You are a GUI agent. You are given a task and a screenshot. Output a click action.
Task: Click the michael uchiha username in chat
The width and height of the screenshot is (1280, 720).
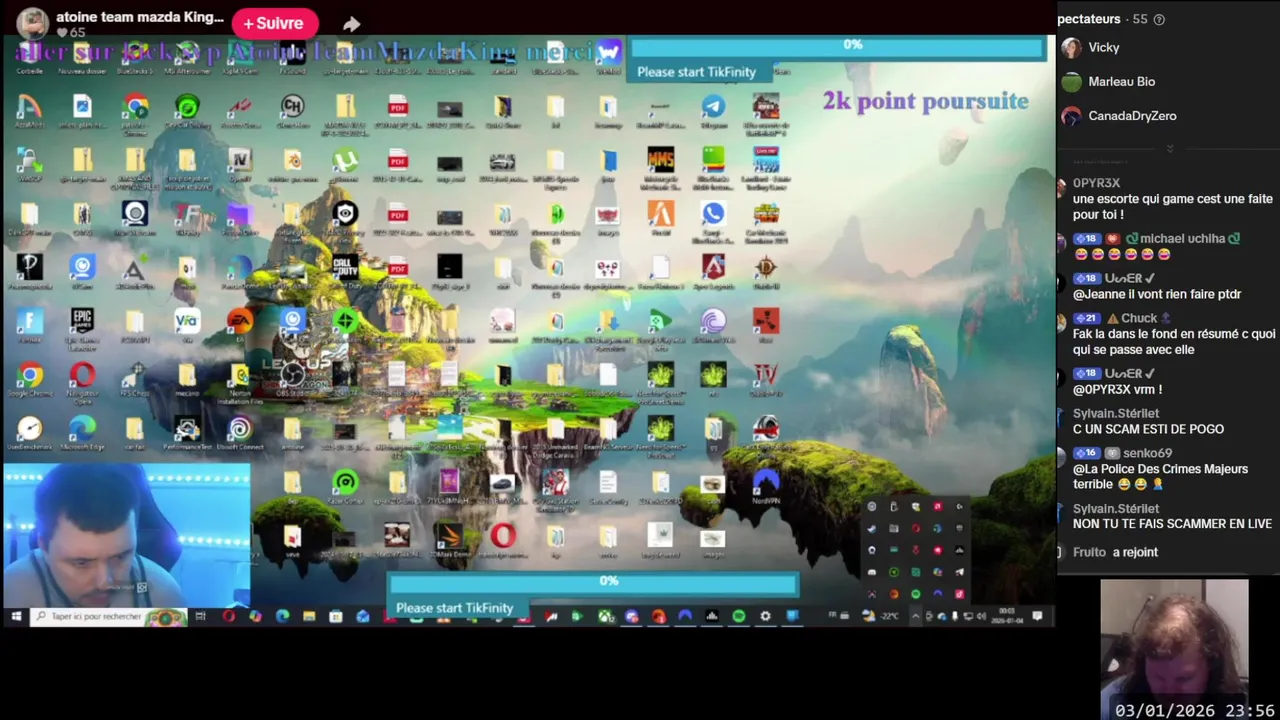1182,239
